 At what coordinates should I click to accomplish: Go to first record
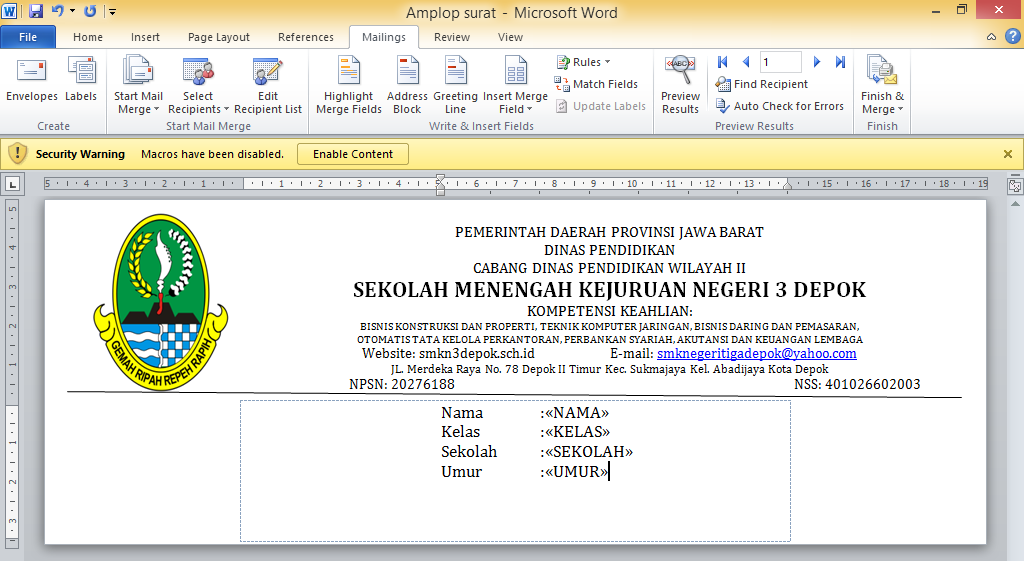pos(722,62)
